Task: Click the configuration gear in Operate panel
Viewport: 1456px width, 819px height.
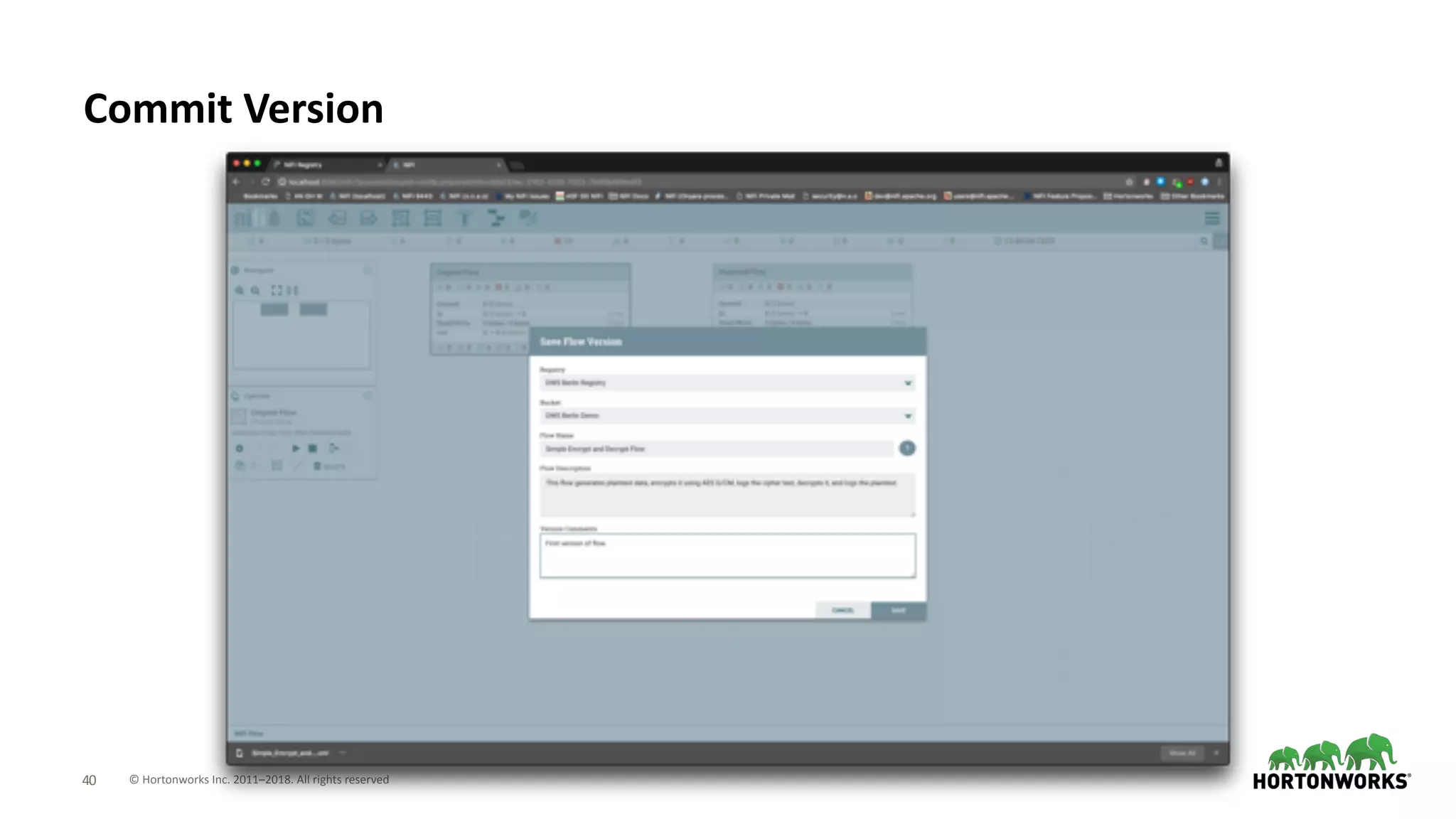Action: coord(240,449)
